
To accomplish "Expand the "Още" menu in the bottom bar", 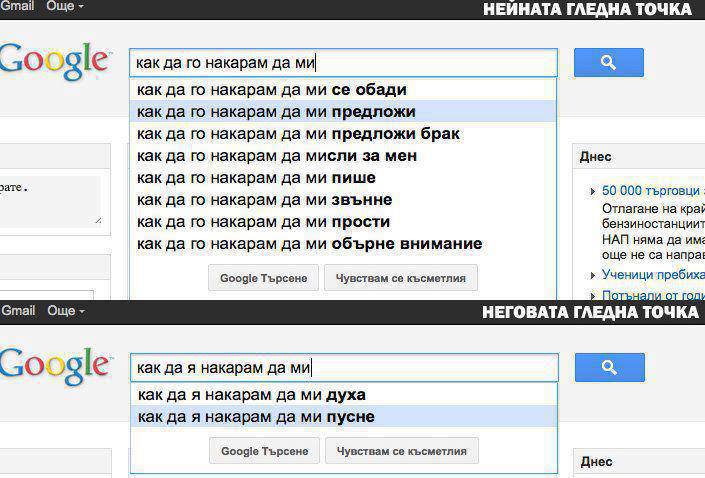I will [66, 311].
